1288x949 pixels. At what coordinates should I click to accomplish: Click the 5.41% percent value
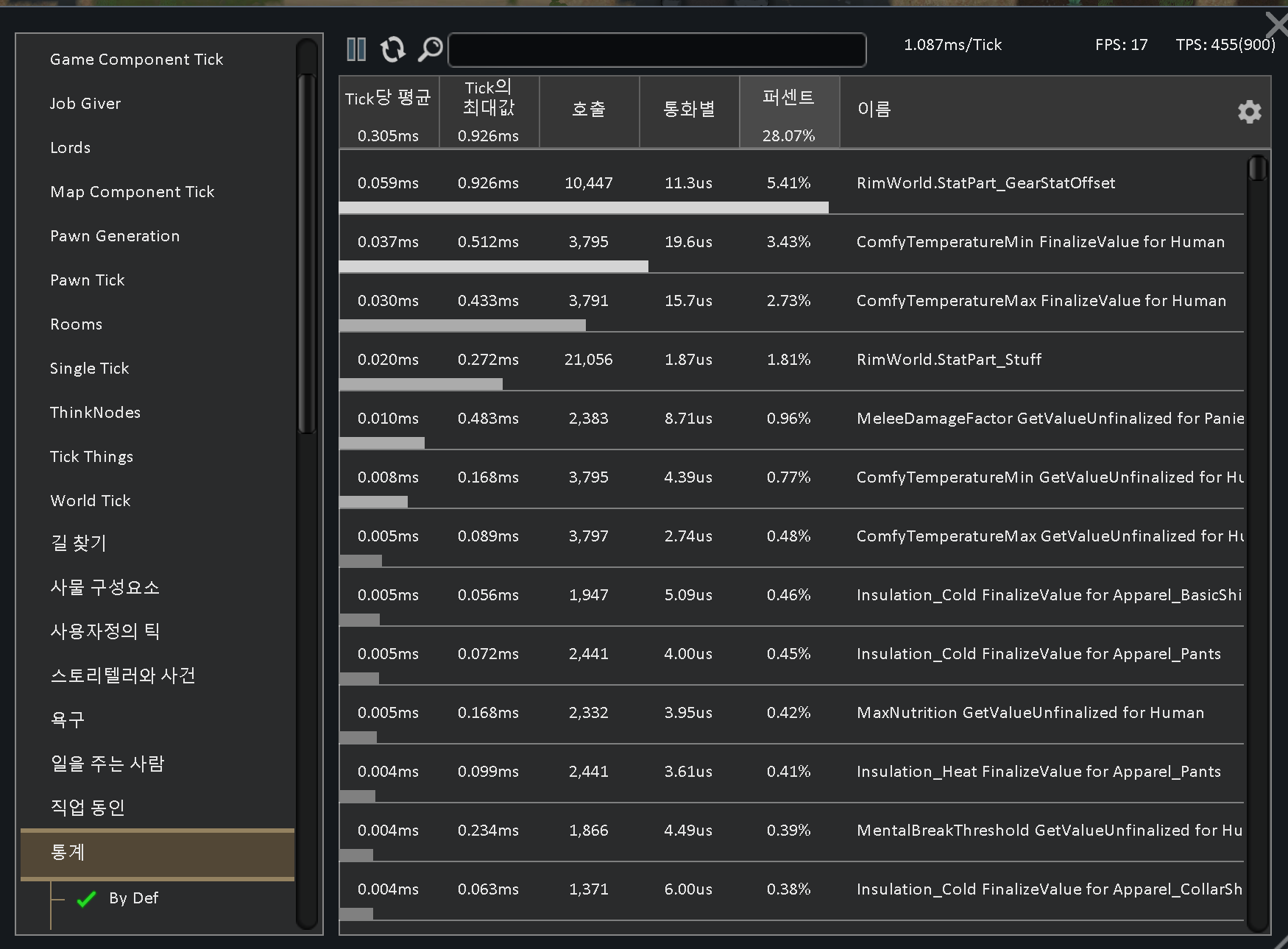[789, 183]
